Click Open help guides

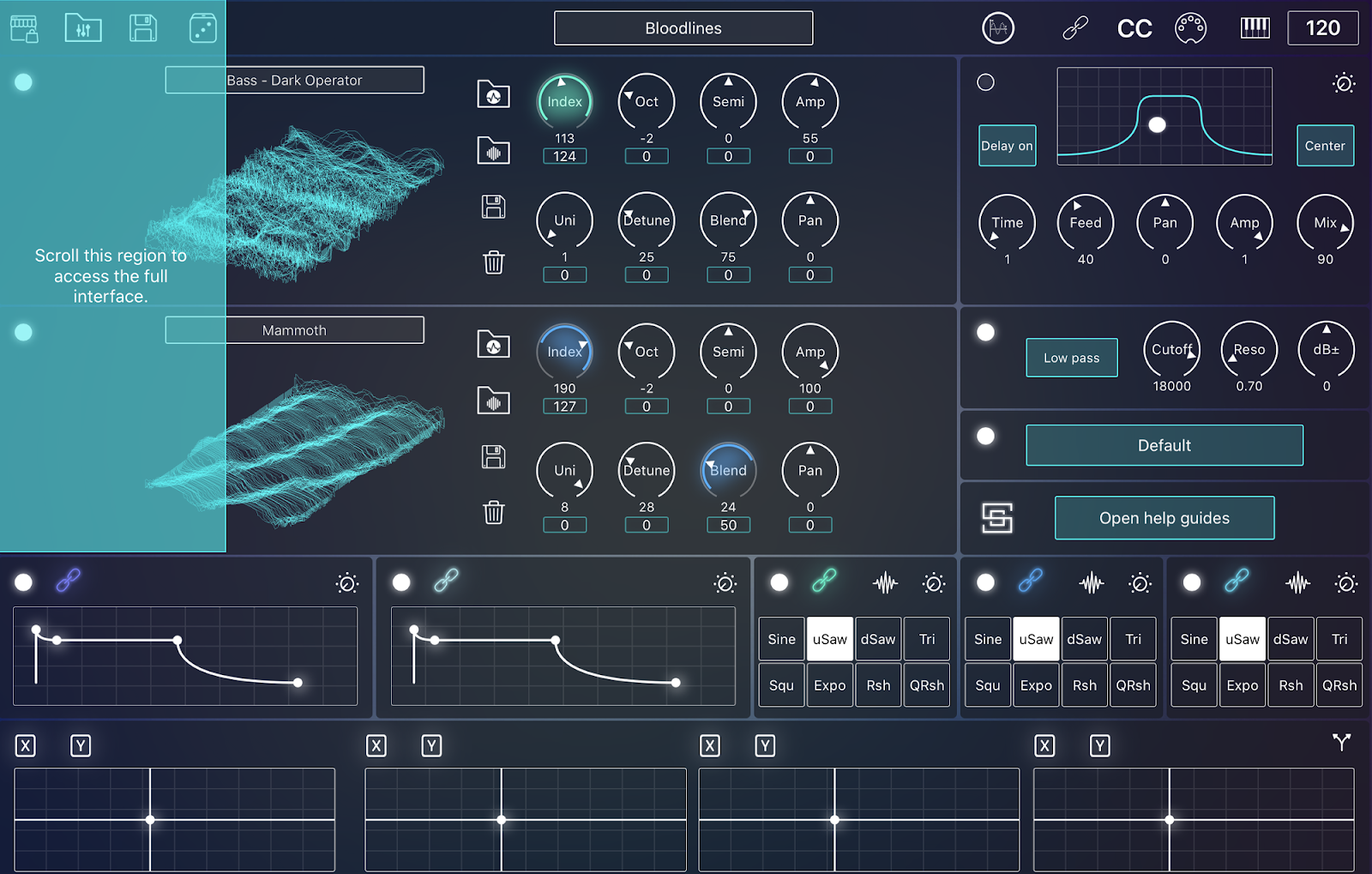tap(1164, 518)
